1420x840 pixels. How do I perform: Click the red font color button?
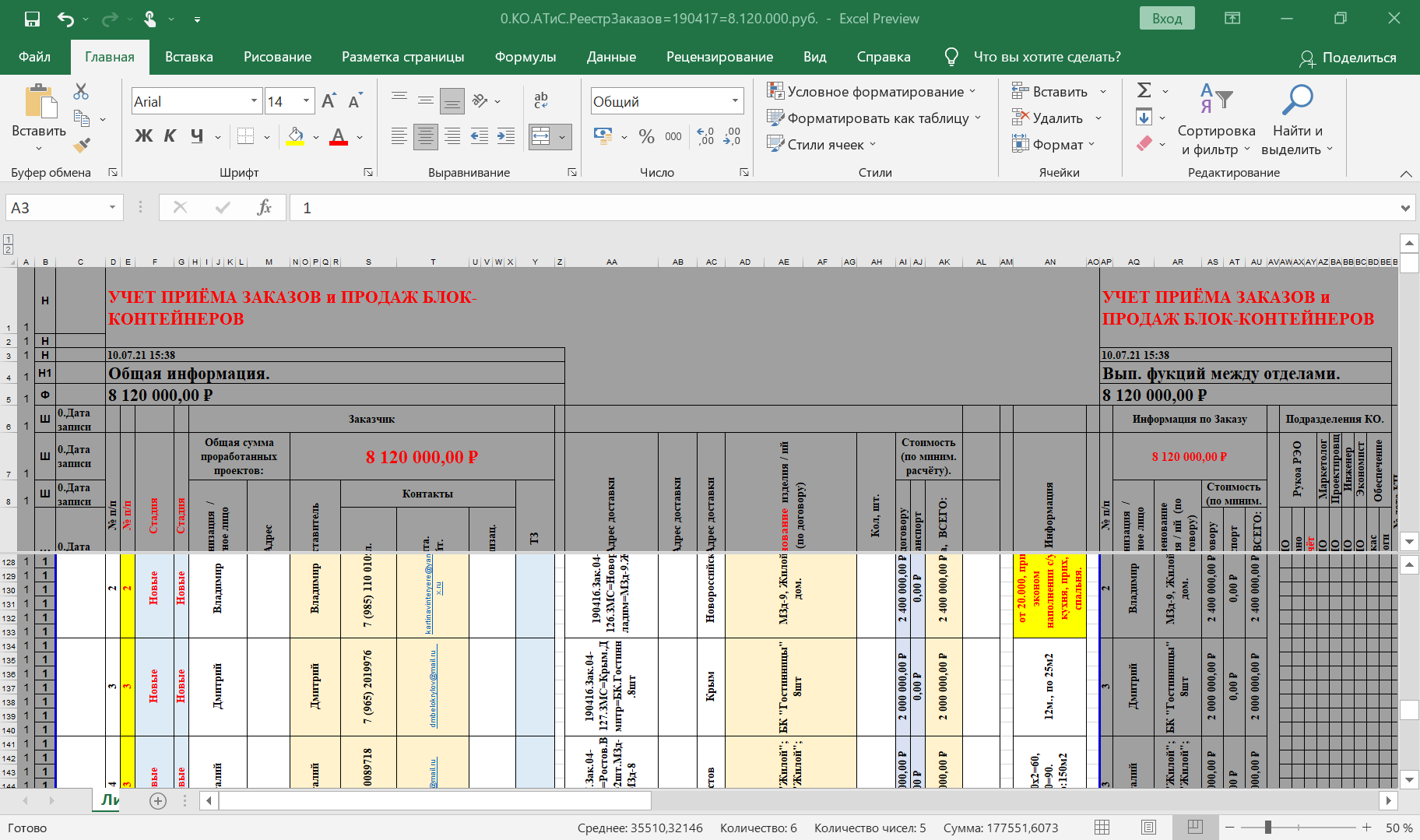point(339,136)
